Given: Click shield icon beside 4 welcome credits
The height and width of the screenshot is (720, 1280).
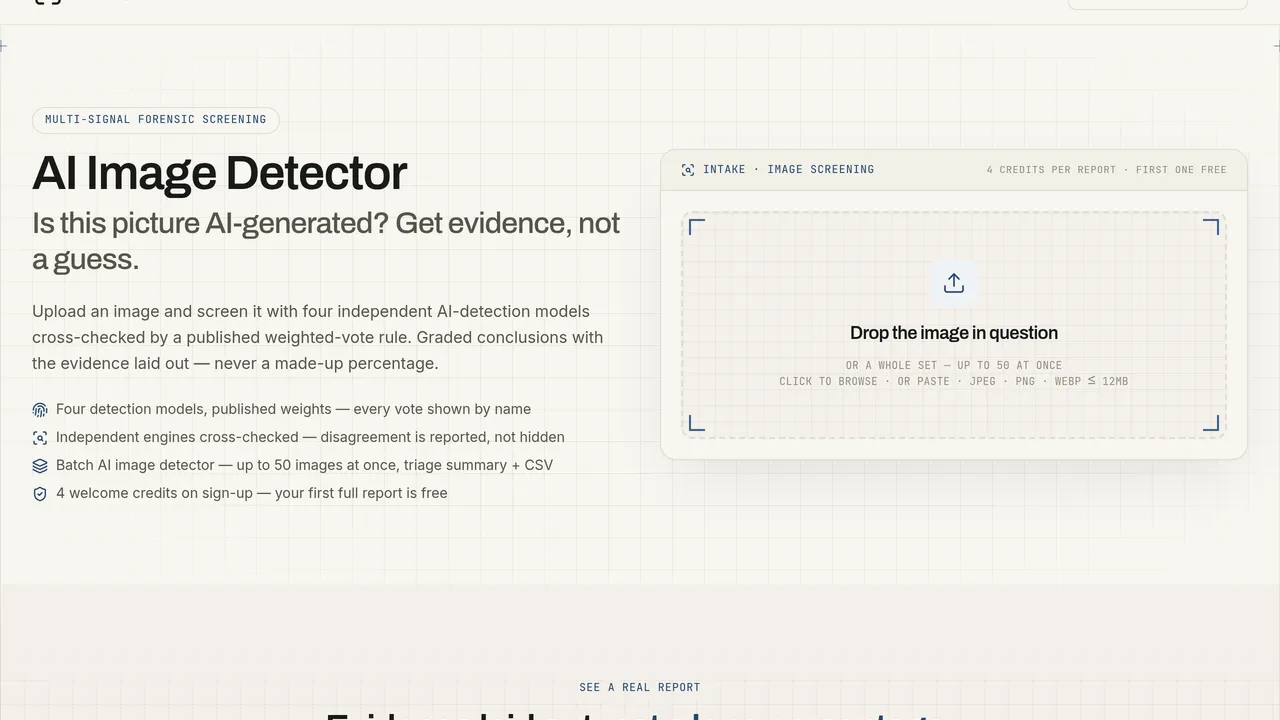Looking at the screenshot, I should click(x=40, y=494).
